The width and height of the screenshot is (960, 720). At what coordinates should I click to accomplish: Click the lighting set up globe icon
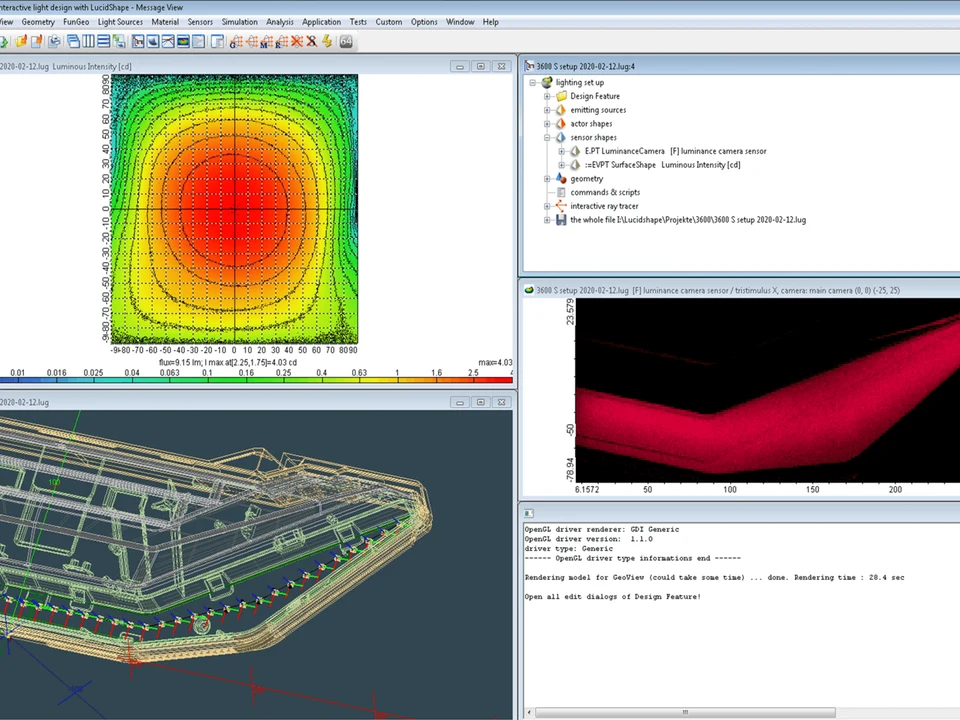(x=547, y=82)
